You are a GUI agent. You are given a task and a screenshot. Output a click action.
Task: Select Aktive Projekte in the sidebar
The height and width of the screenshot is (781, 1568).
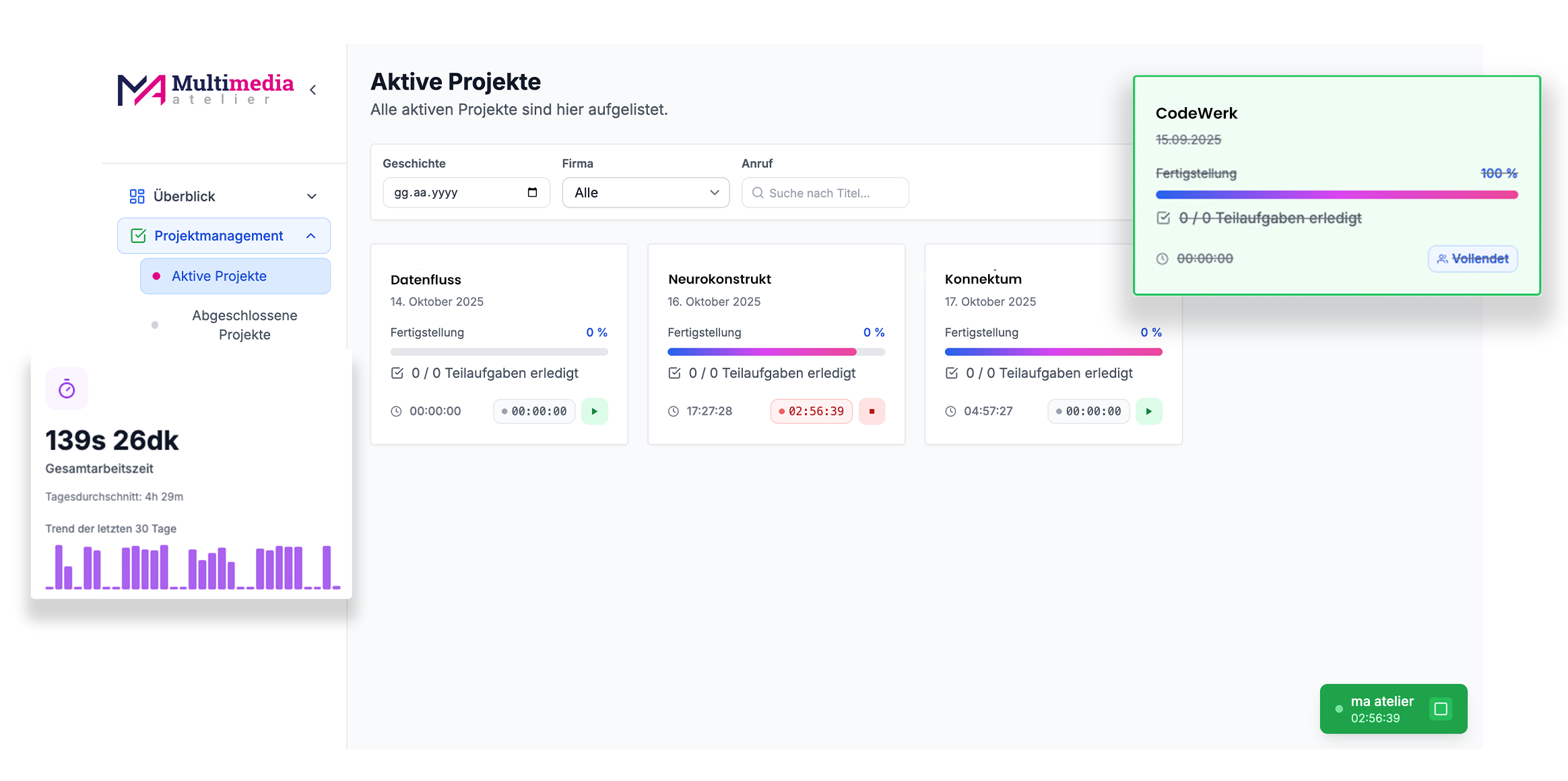coord(218,276)
